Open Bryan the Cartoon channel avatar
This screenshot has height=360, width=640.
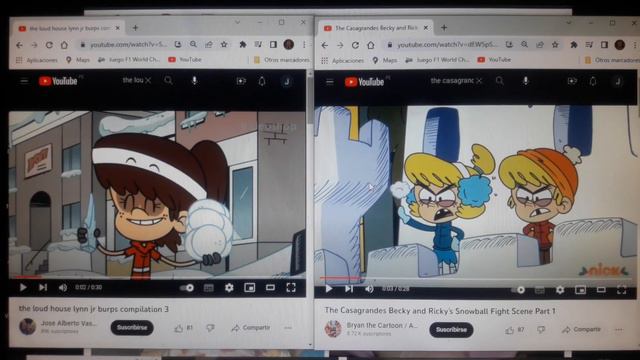coord(333,329)
